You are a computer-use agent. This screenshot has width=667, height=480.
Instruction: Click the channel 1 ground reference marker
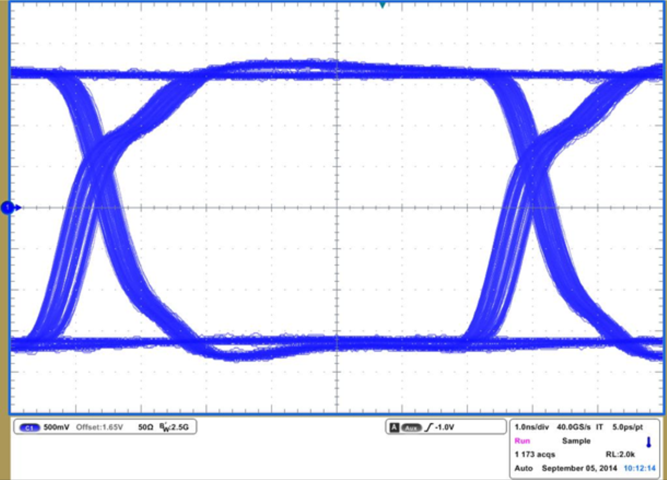tap(10, 208)
